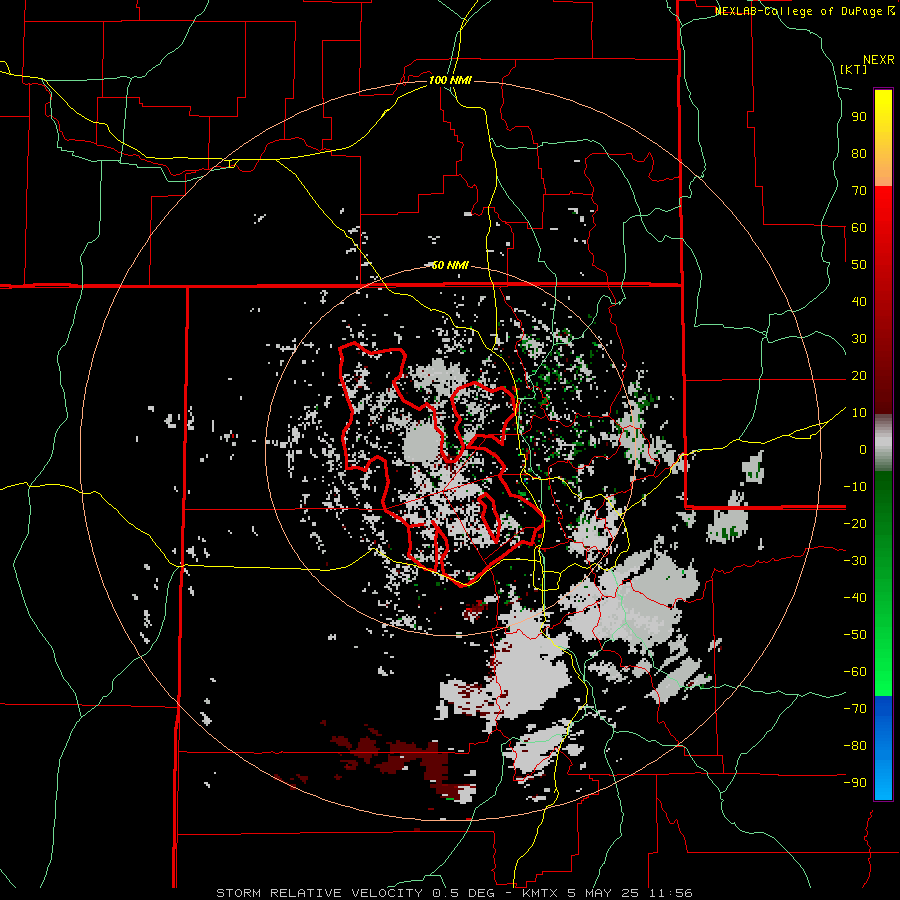The image size is (900, 900).
Task: Click the -30 value on velocity scale
Action: click(855, 561)
